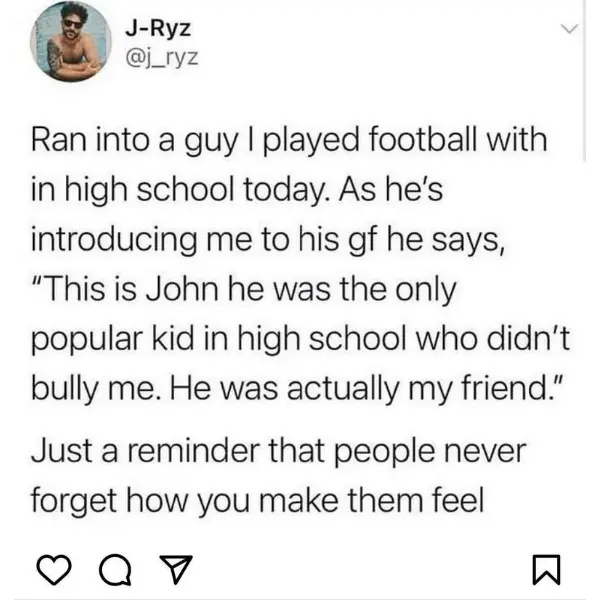Click the line "introducing me to his gf he says,"
The width and height of the screenshot is (600, 600).
[x=268, y=241]
